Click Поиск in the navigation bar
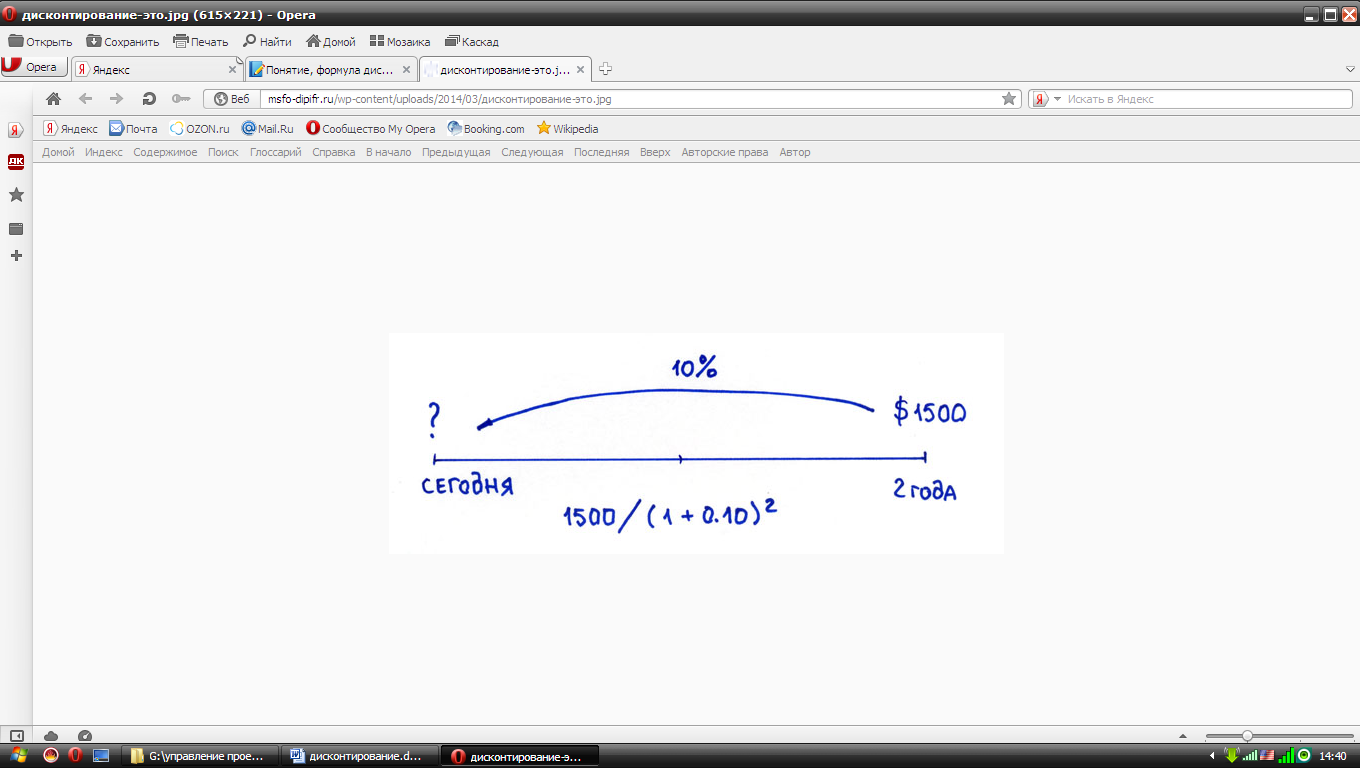 coord(223,152)
